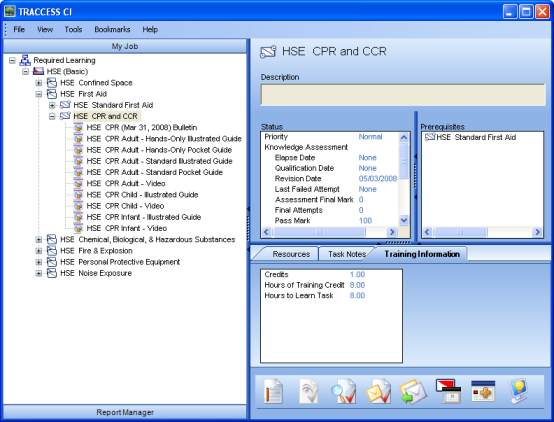Click the CPR Infant - Video resource icon
This screenshot has width=554, height=422.
pos(78,228)
